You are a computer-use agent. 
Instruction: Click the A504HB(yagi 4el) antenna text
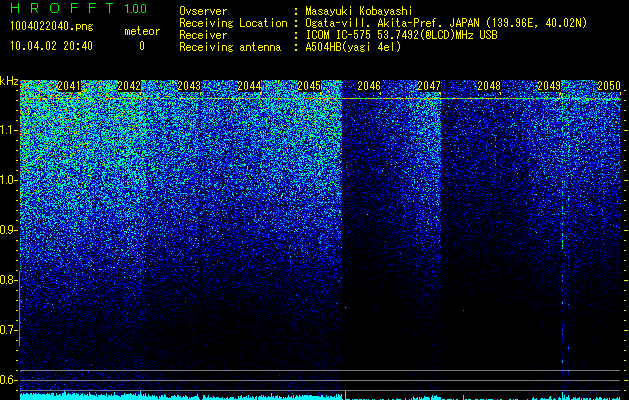pyautogui.click(x=353, y=47)
